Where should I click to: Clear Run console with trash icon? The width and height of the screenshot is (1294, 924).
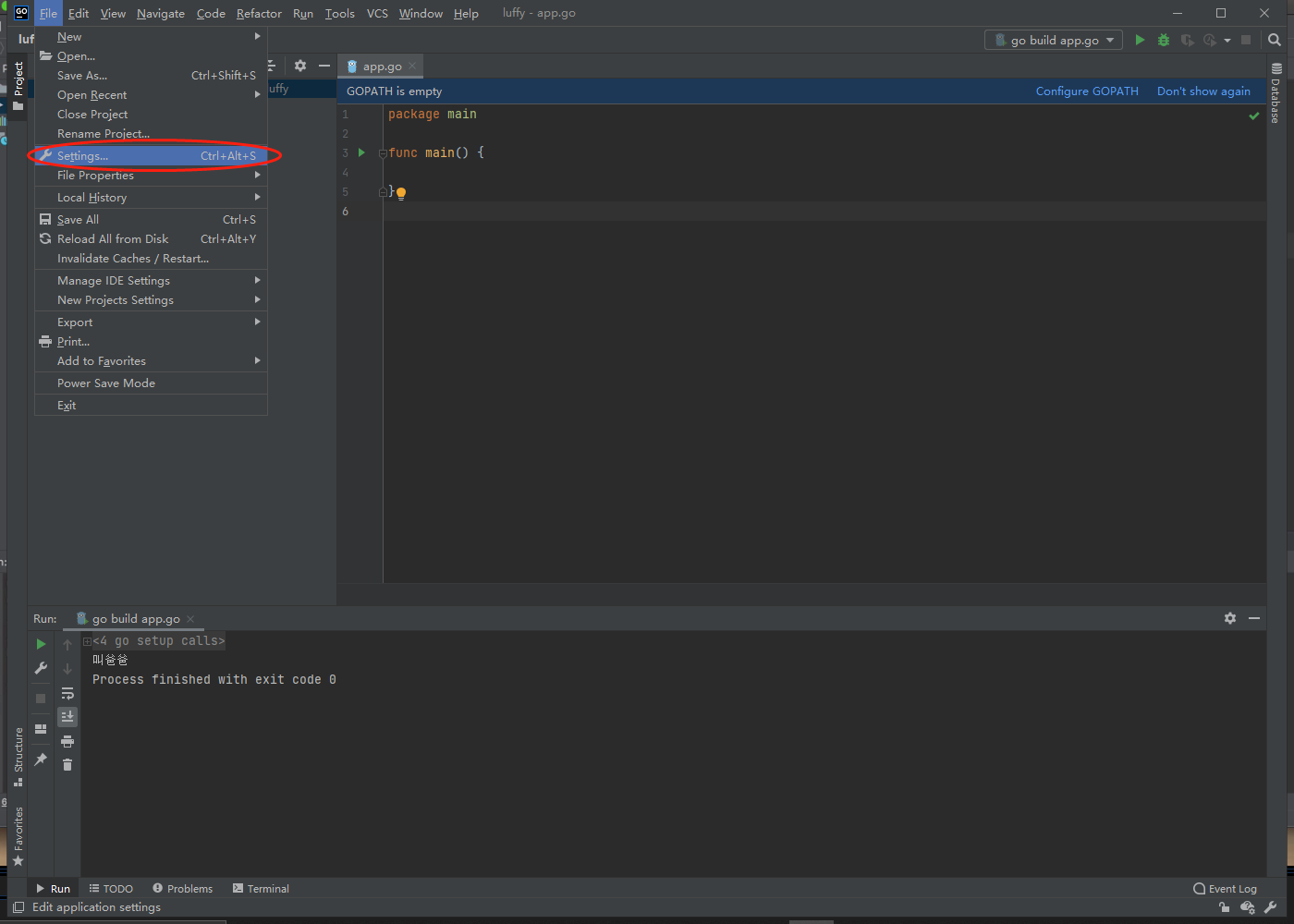67,764
